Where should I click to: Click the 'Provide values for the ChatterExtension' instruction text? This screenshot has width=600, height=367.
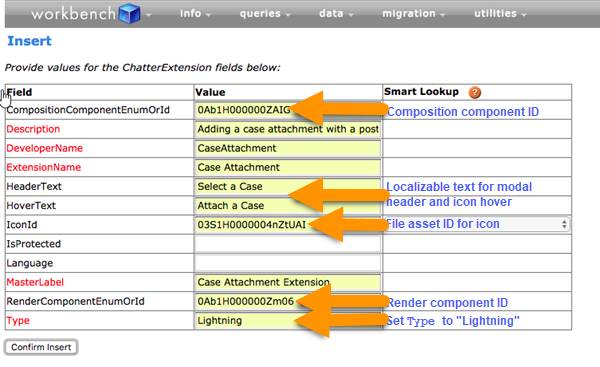(x=142, y=68)
